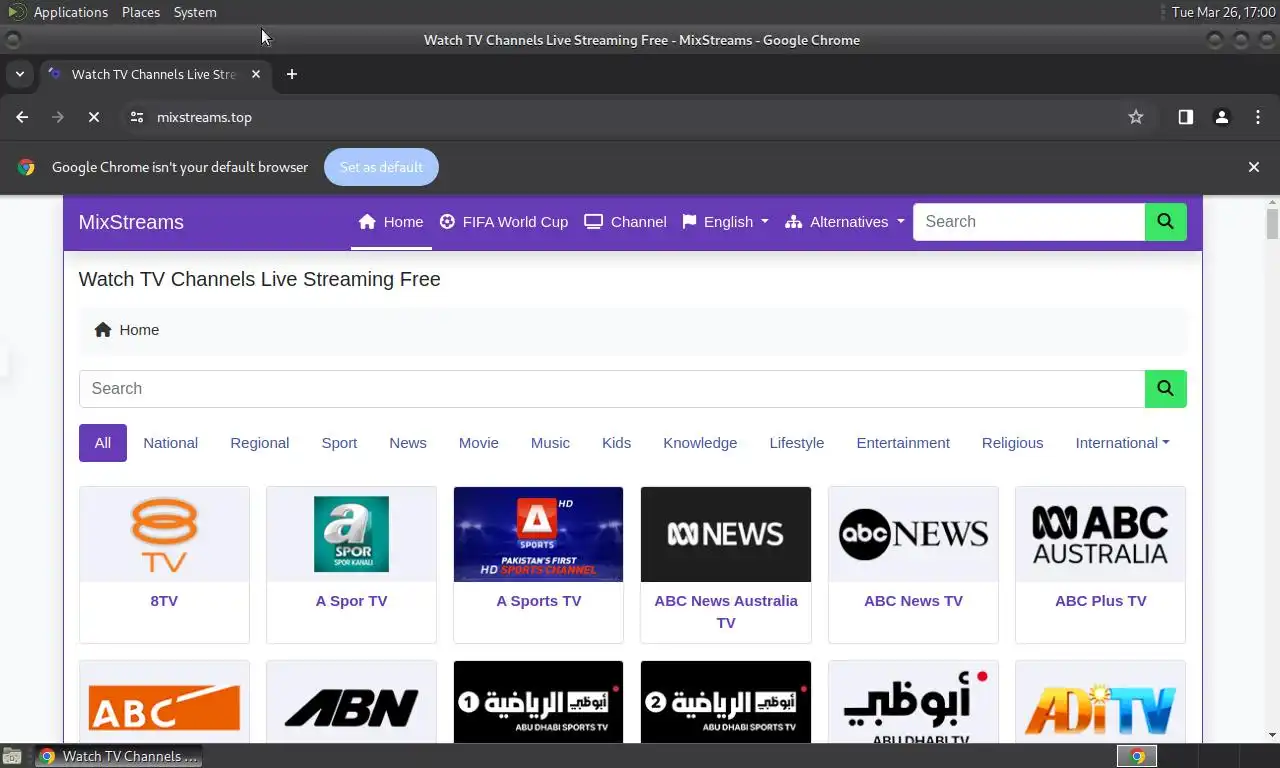Image resolution: width=1280 pixels, height=768 pixels.
Task: Go back to previous page
Action: 22,117
